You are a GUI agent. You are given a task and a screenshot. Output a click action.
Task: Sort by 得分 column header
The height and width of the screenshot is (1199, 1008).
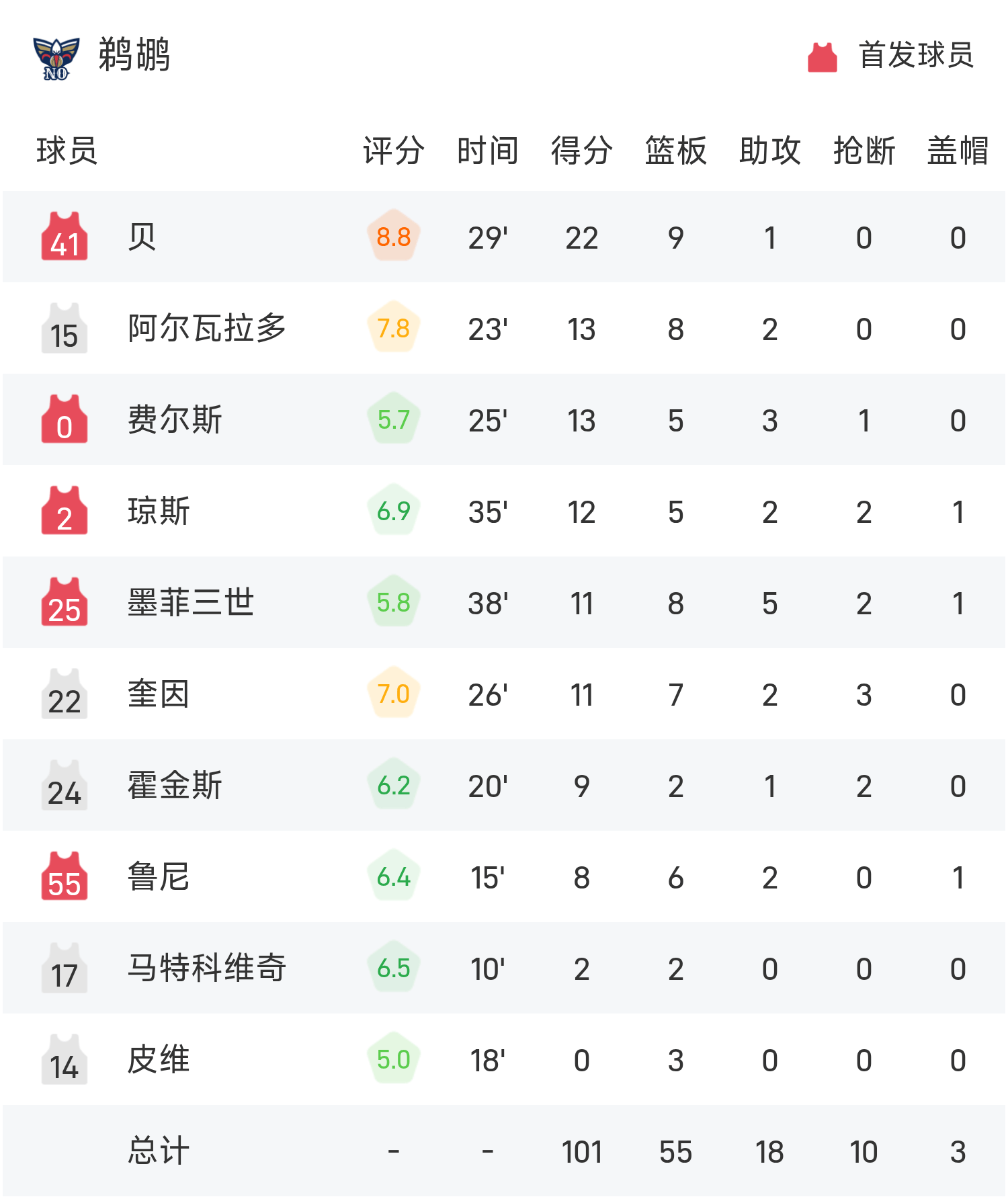pyautogui.click(x=581, y=151)
